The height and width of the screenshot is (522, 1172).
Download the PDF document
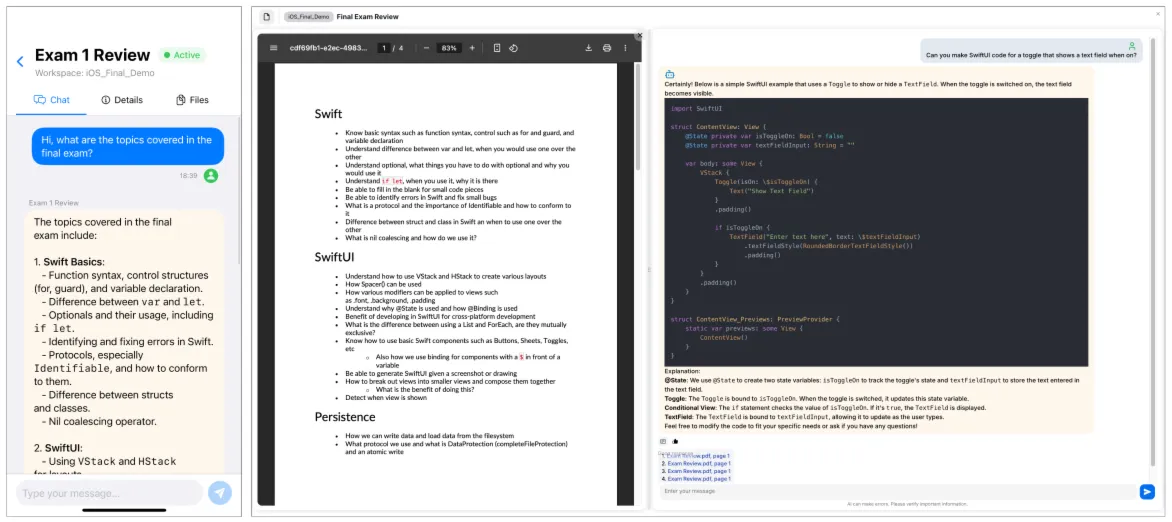[588, 48]
